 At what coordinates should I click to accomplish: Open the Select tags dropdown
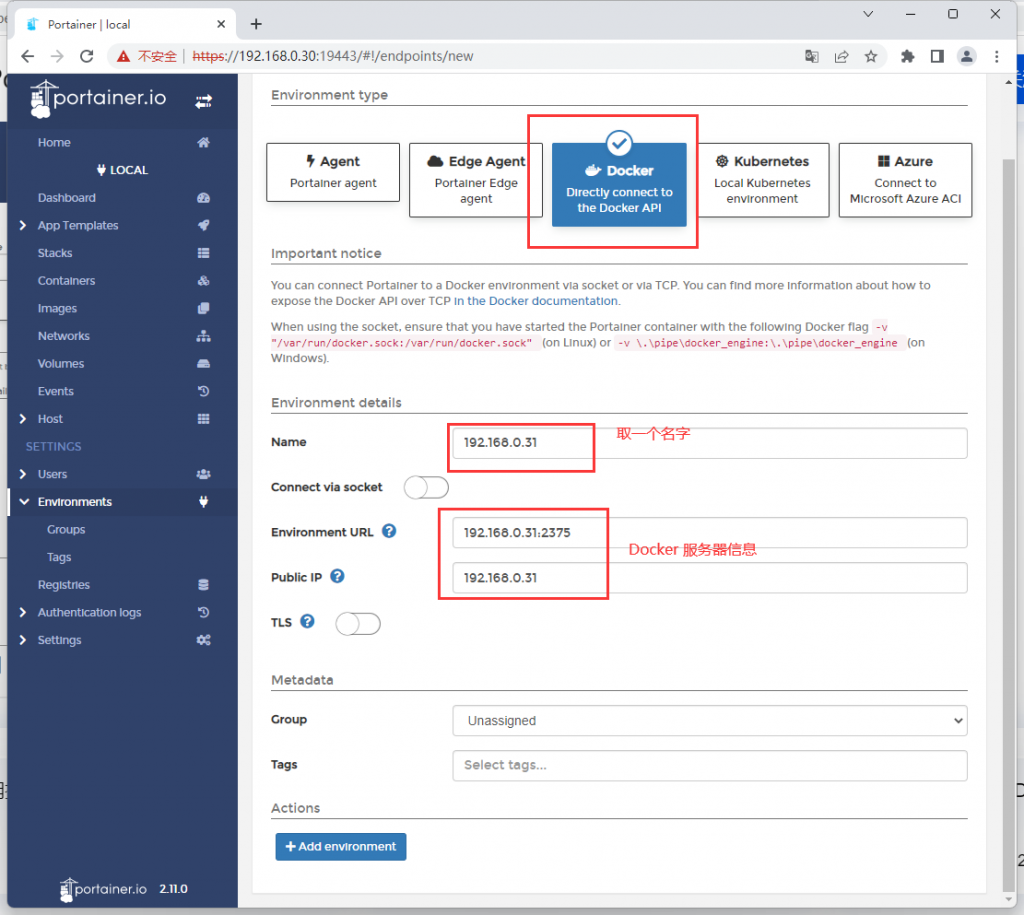click(710, 765)
